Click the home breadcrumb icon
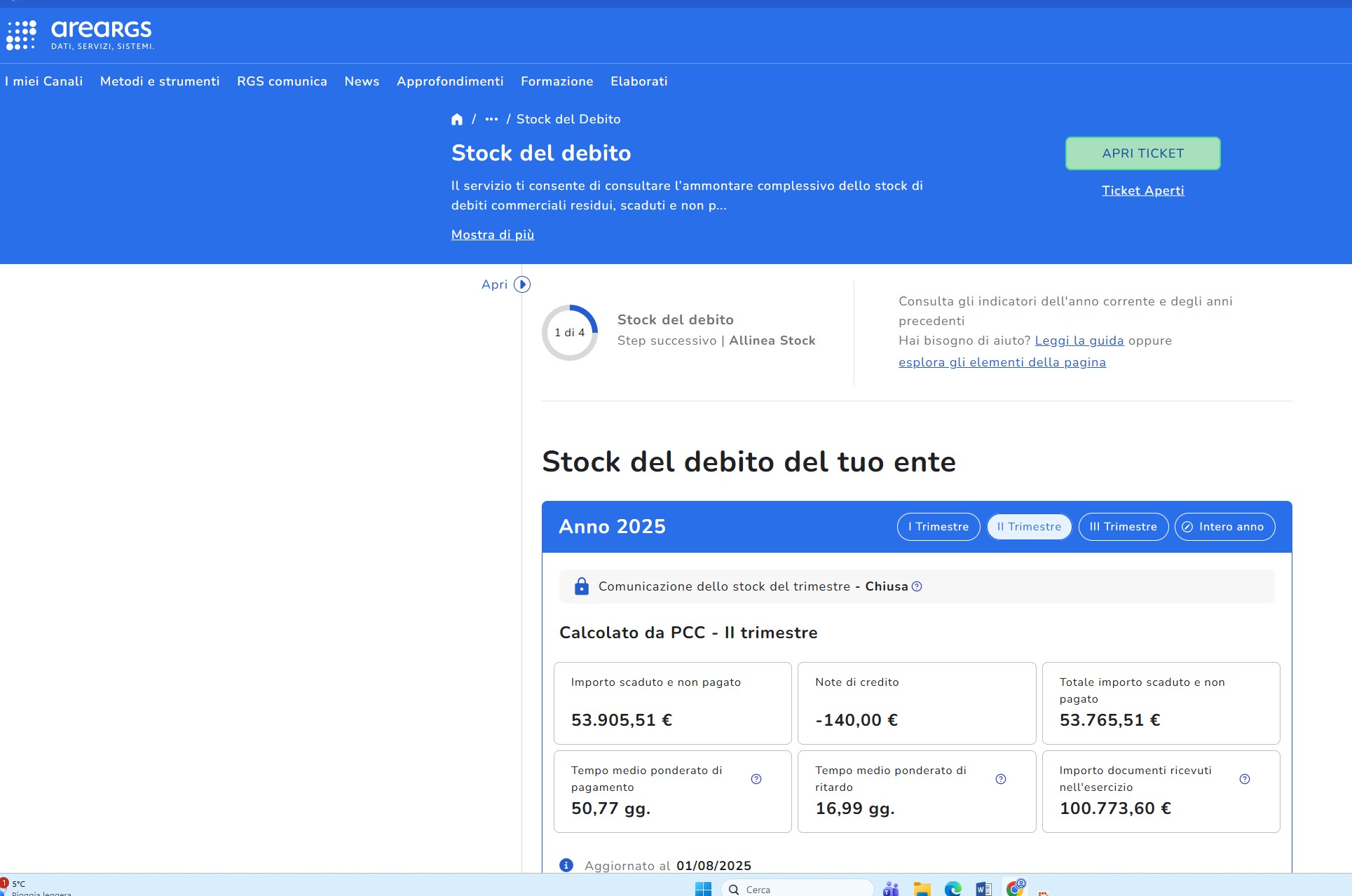 coord(457,119)
